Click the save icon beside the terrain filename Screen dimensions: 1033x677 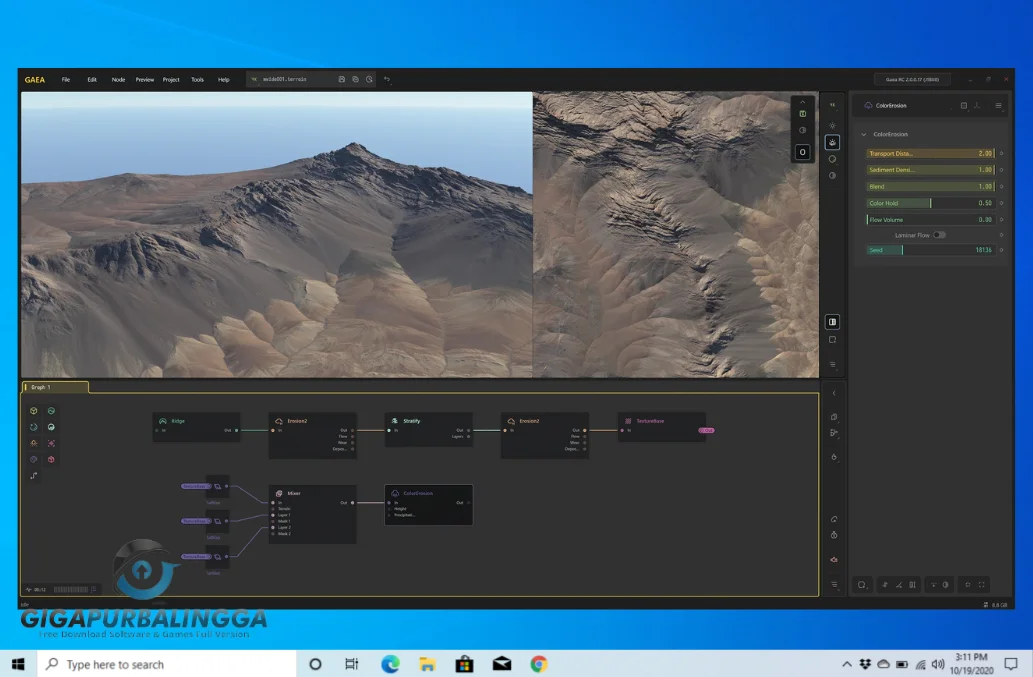(x=341, y=79)
